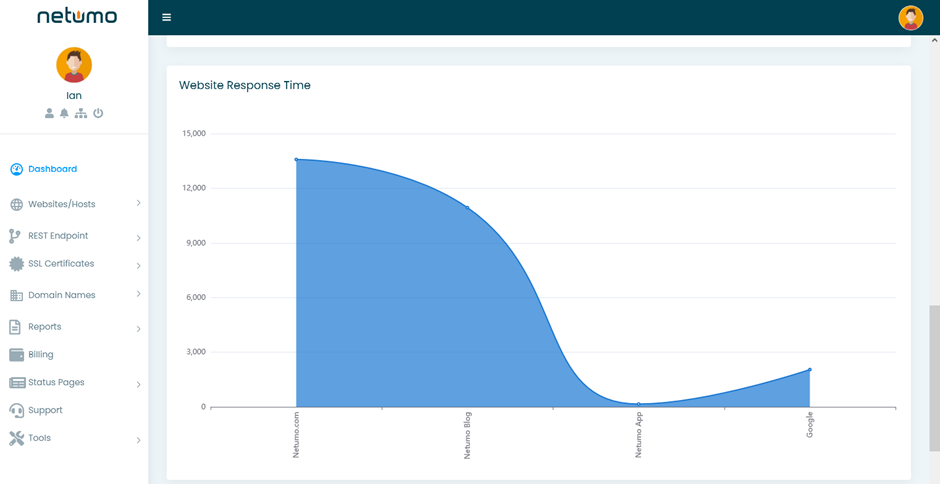This screenshot has height=484, width=940.
Task: Click the Netumo Blog data point
Action: pos(468,208)
